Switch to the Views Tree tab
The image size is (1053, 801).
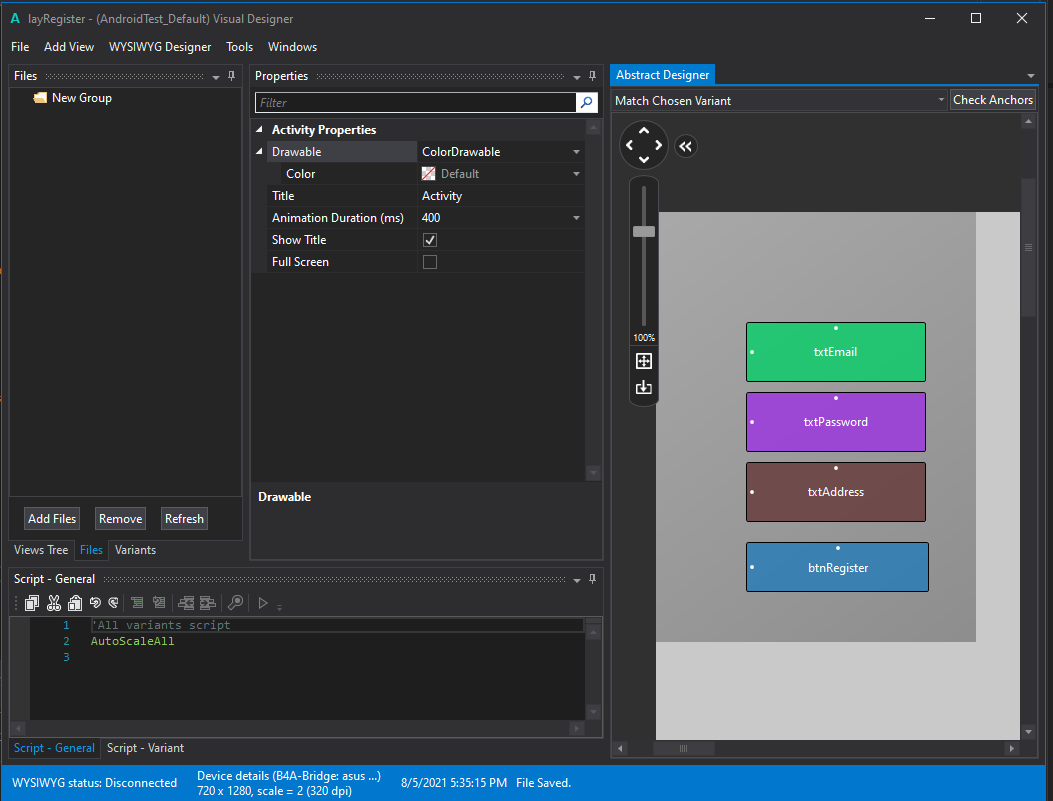click(x=41, y=550)
